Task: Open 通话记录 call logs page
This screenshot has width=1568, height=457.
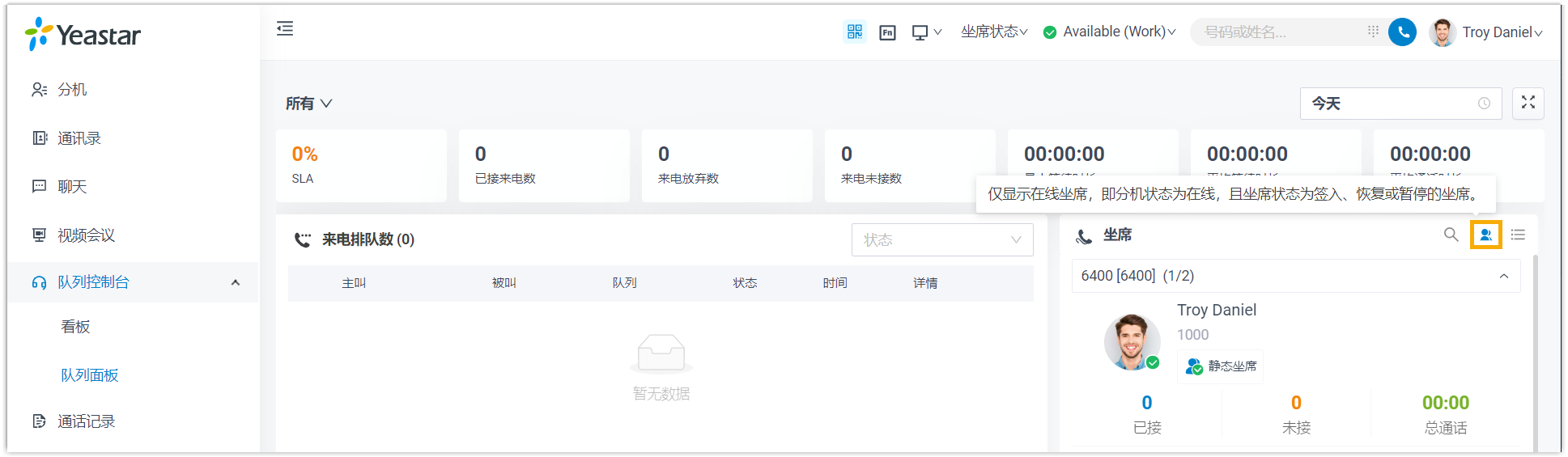Action: tap(86, 421)
